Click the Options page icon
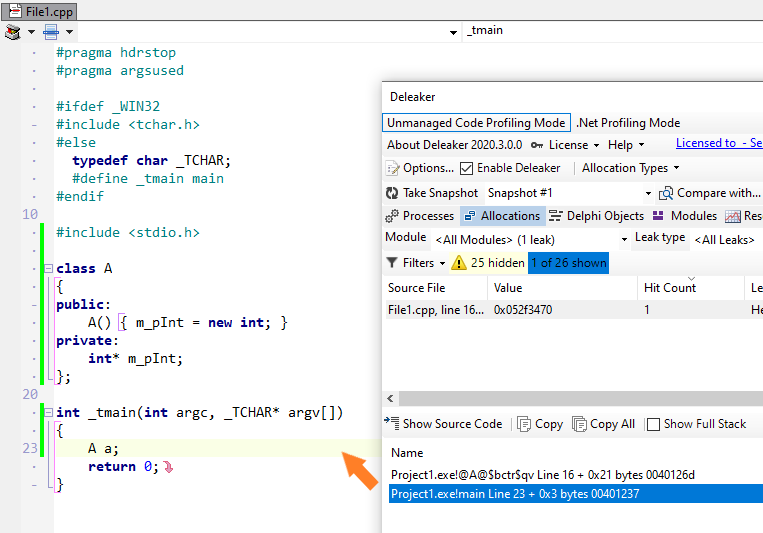 coord(392,168)
